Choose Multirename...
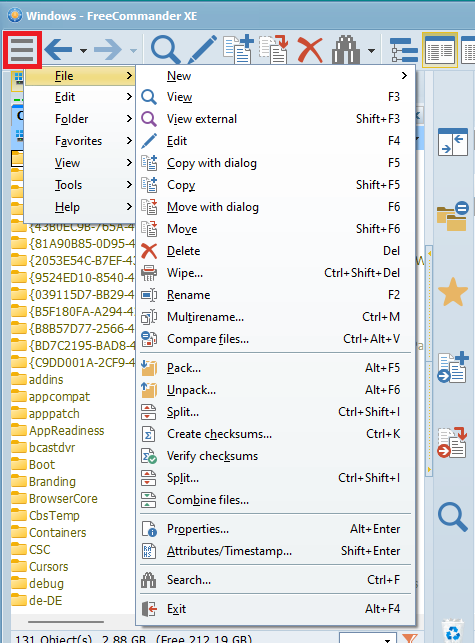 275,317
